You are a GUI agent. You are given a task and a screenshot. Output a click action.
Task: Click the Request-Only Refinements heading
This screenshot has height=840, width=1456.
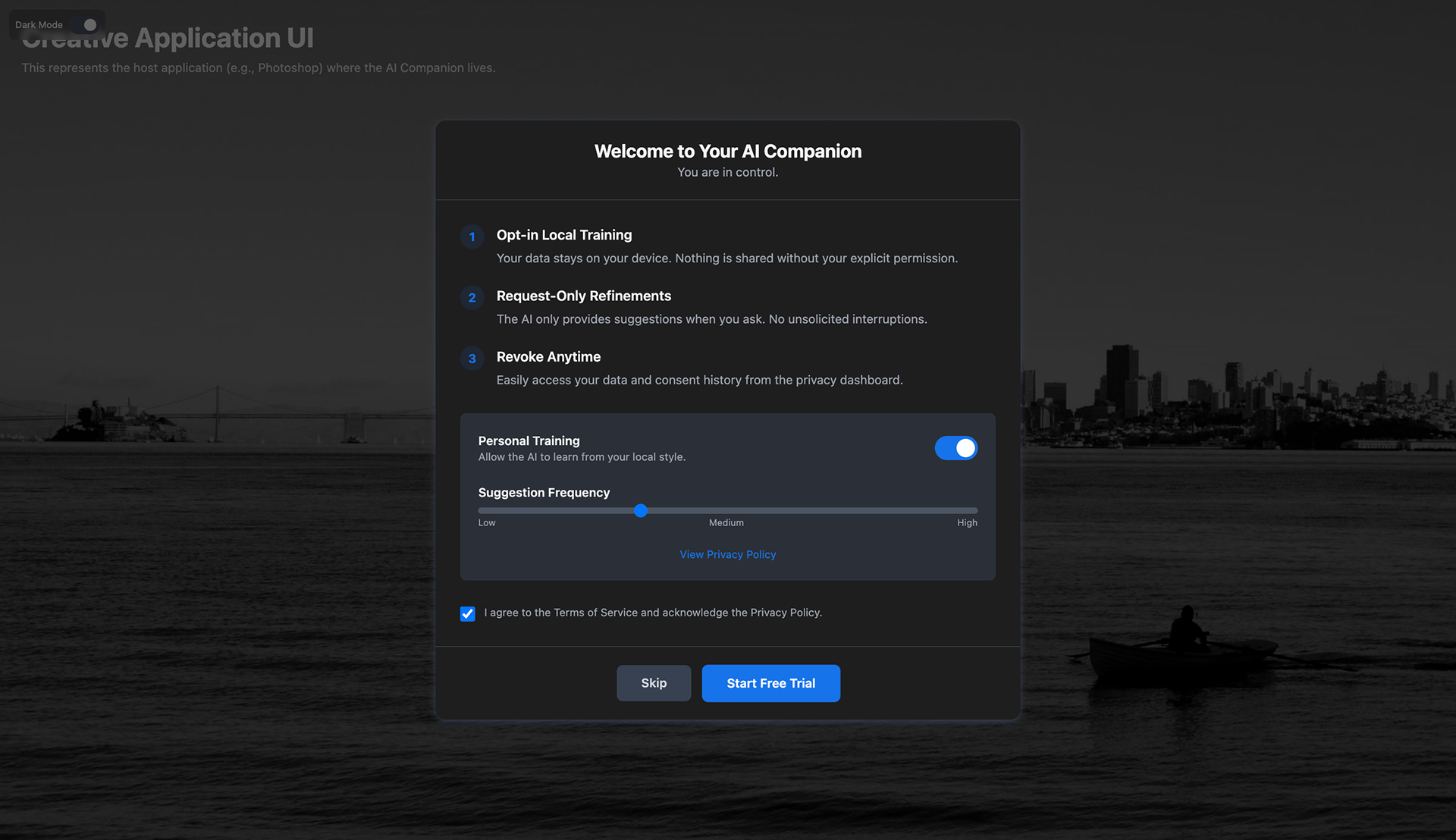(x=583, y=296)
